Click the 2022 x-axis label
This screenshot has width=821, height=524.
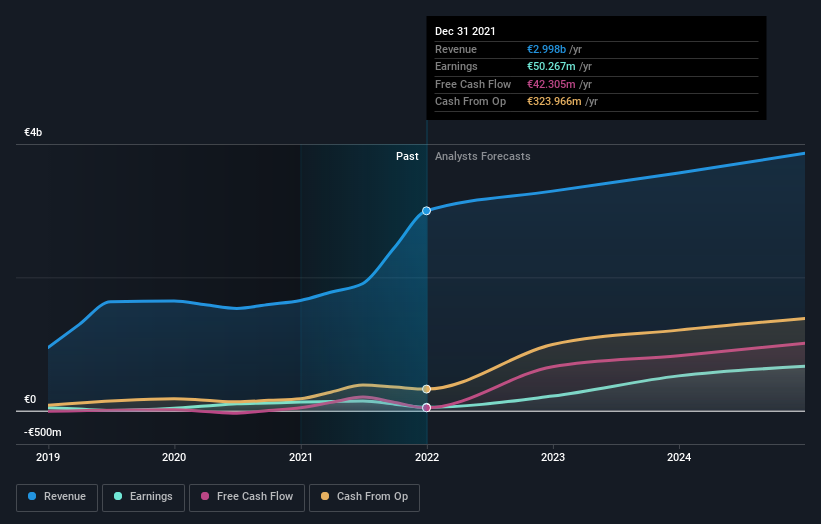click(427, 458)
